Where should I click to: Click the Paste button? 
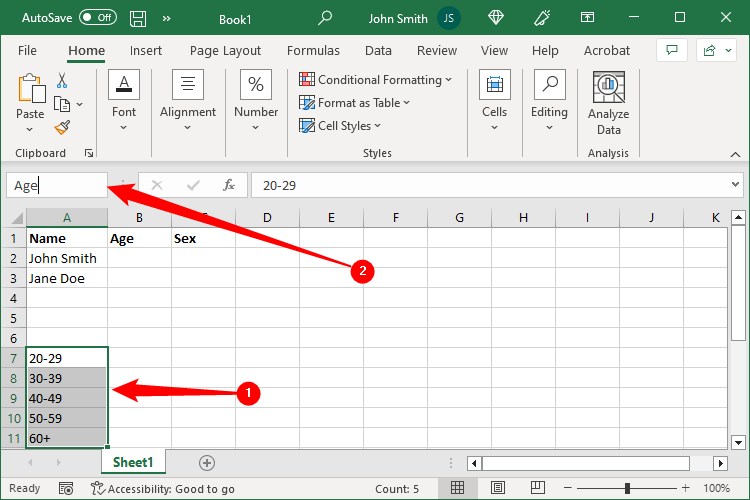(30, 98)
